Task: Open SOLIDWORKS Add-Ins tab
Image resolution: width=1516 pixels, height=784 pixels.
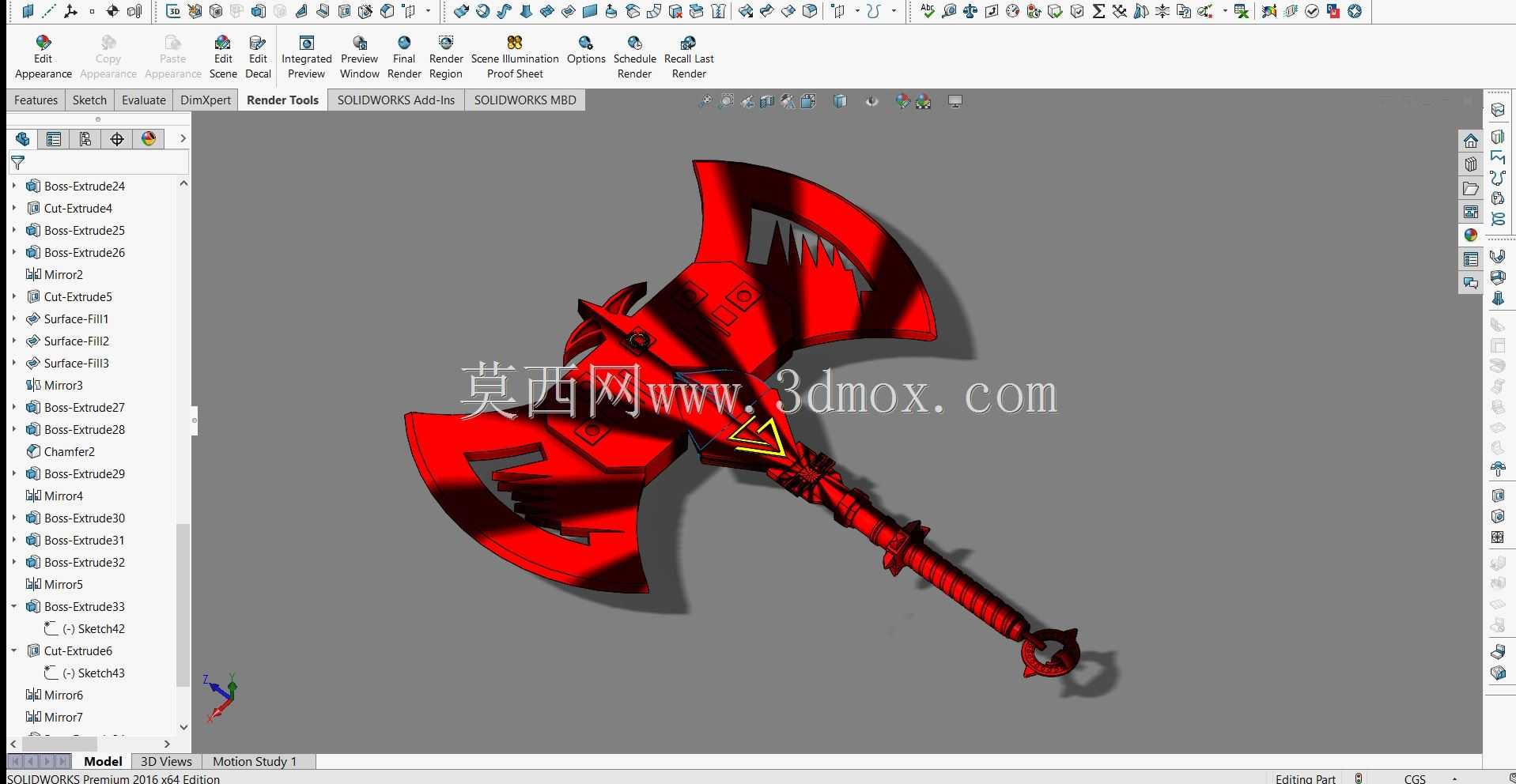Action: pyautogui.click(x=396, y=100)
